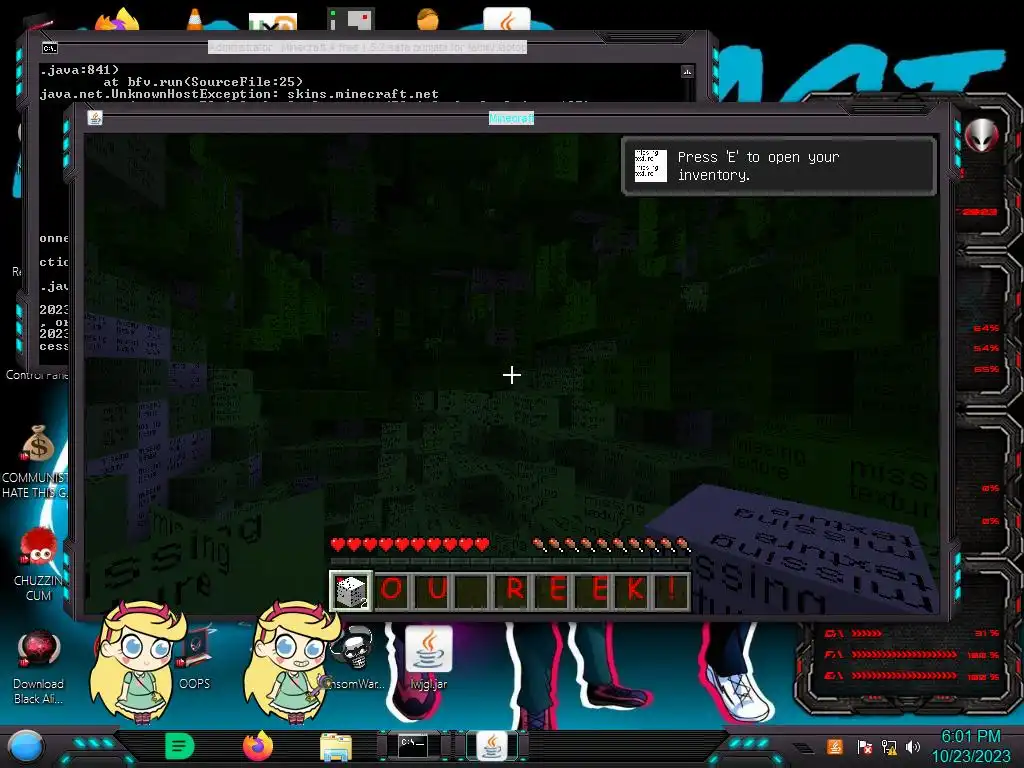Click 'at bfv.run(SourceFile:25)' line in command prompt
This screenshot has width=1024, height=768.
(x=202, y=82)
